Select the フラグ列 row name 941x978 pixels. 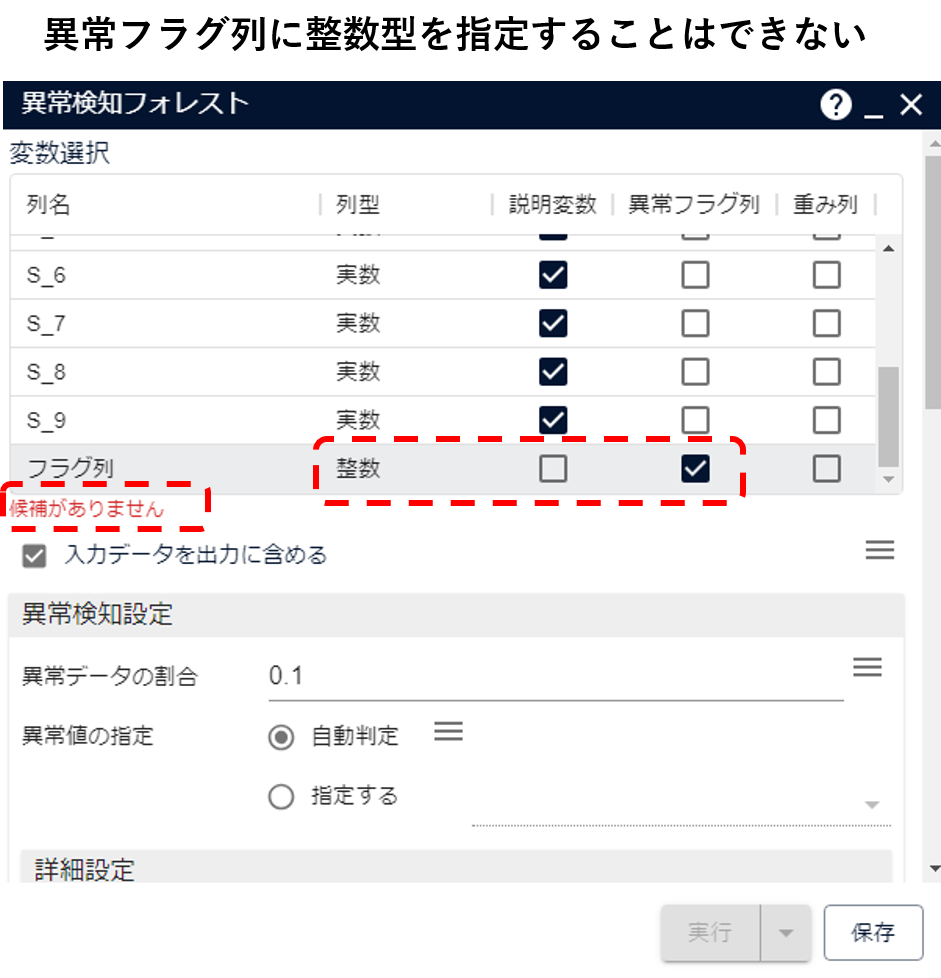click(x=70, y=468)
